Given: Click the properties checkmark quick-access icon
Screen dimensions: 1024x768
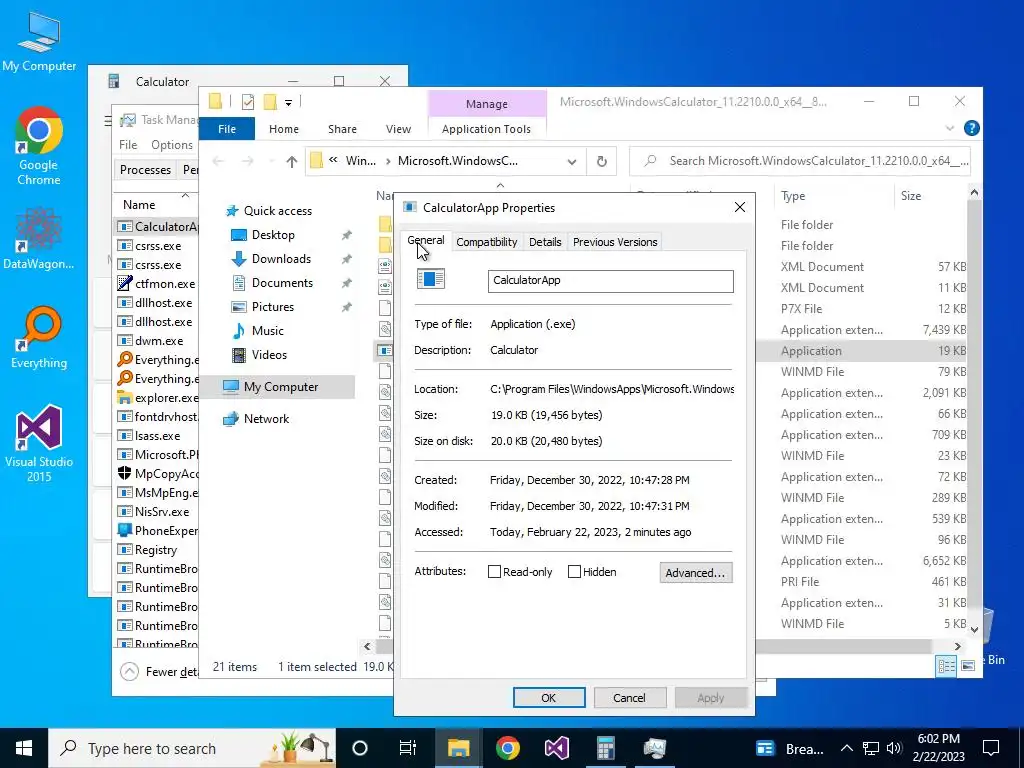Looking at the screenshot, I should [x=248, y=101].
